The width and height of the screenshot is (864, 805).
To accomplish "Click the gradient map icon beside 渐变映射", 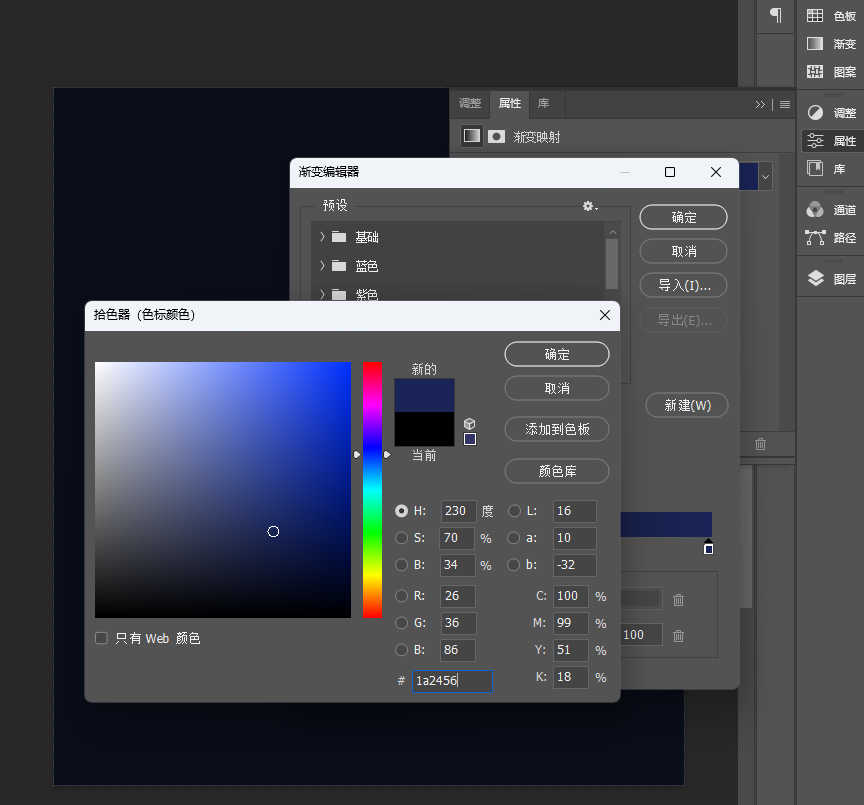I will pyautogui.click(x=472, y=136).
